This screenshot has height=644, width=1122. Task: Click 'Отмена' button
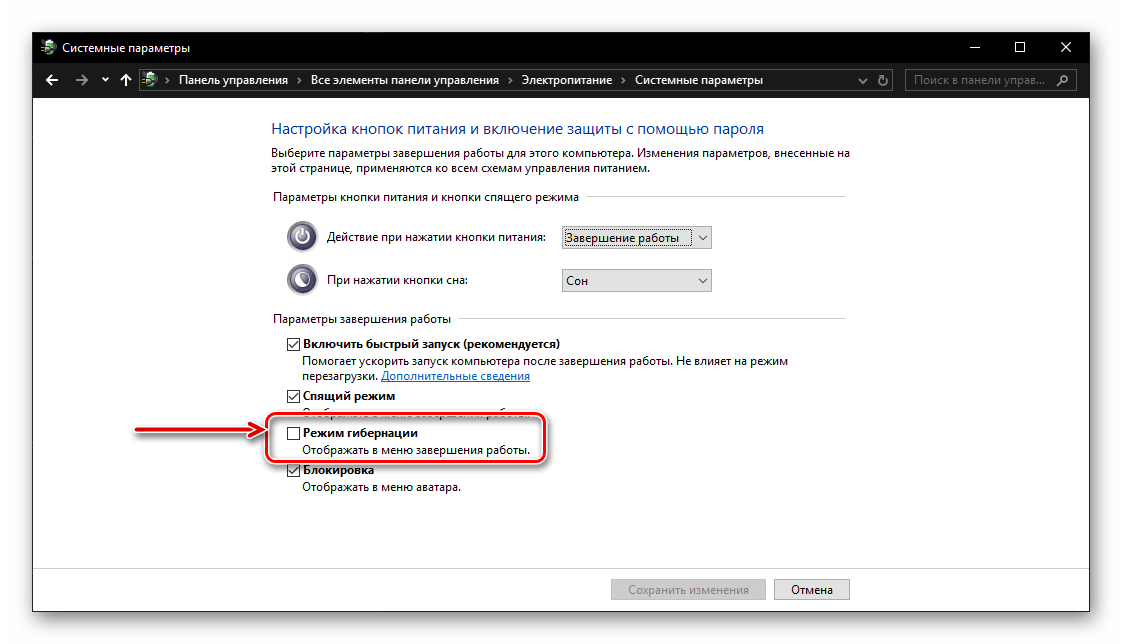click(x=811, y=590)
